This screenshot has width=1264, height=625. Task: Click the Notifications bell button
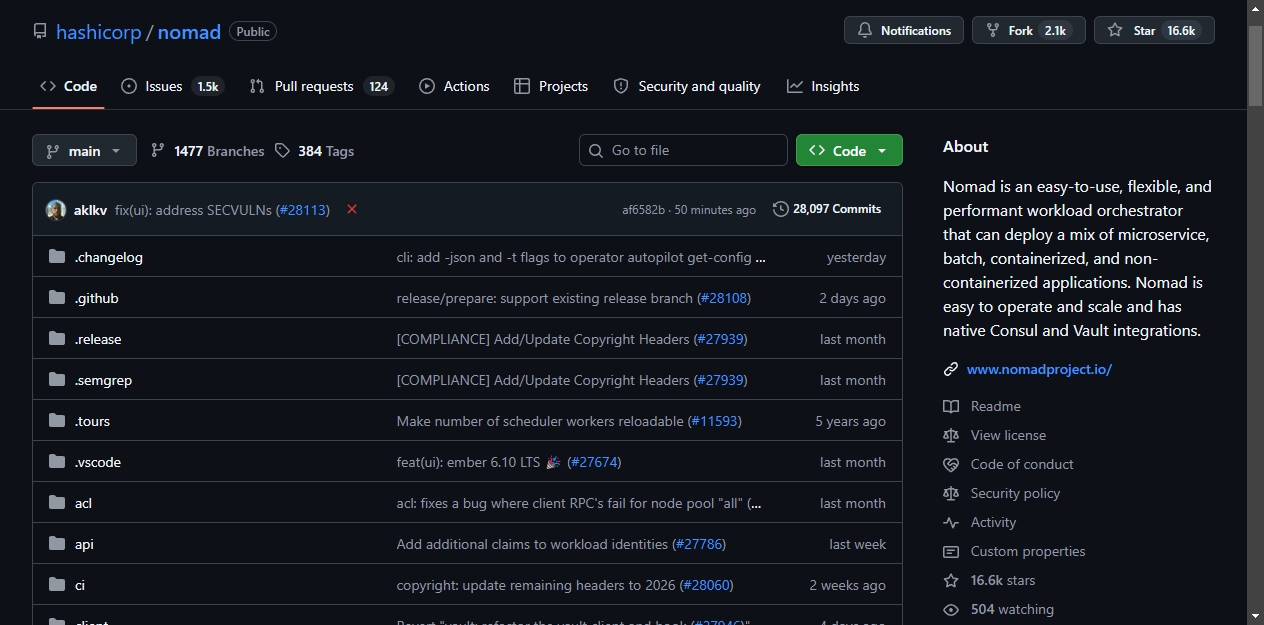pyautogui.click(x=904, y=30)
